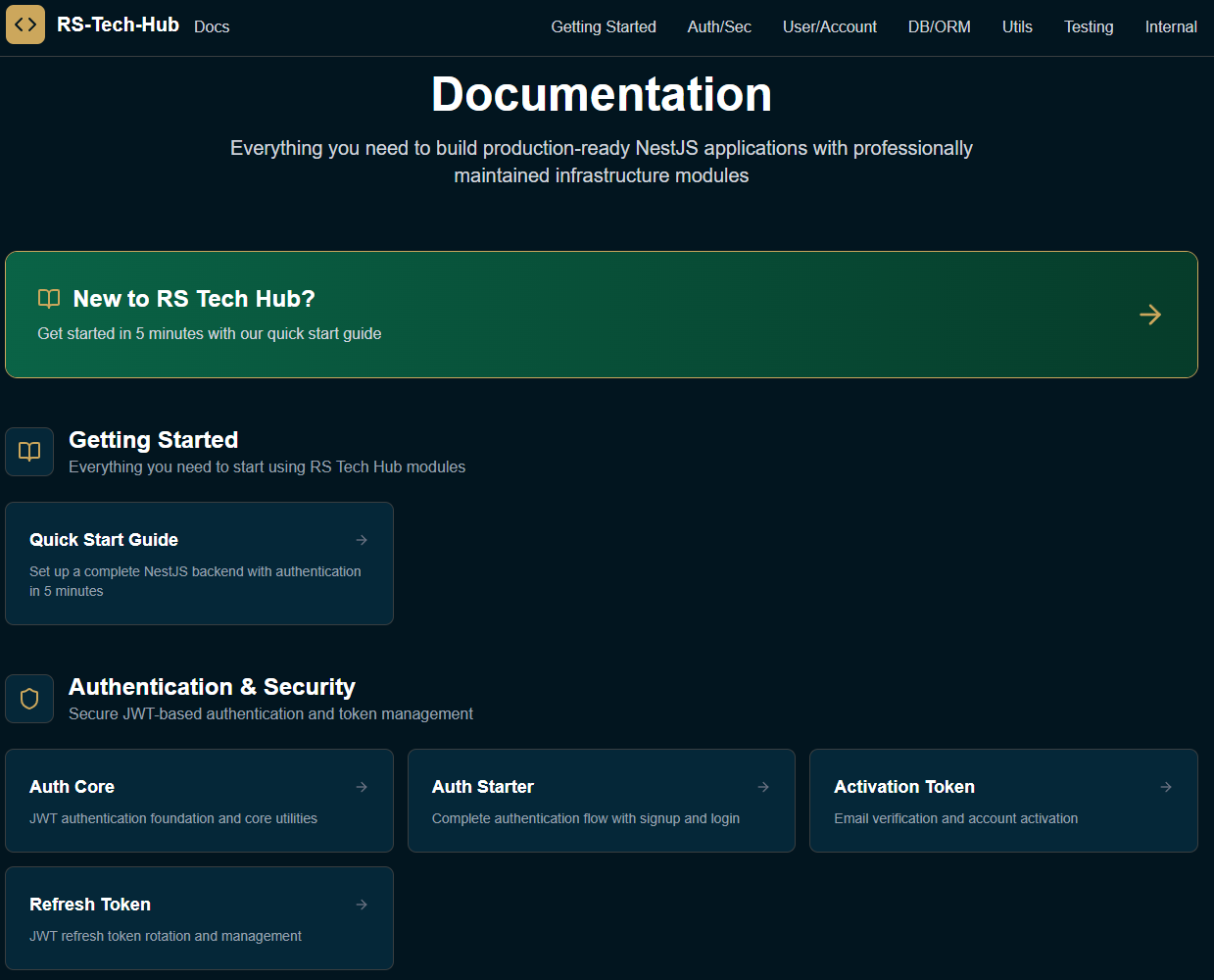Open the Refresh Token documentation card
Viewport: 1214px width, 980px height.
point(199,918)
